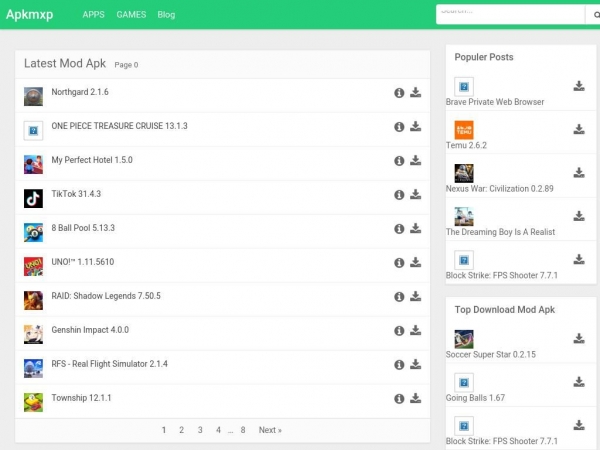Open info for 8 Ball Pool
600x450 pixels.
click(399, 229)
